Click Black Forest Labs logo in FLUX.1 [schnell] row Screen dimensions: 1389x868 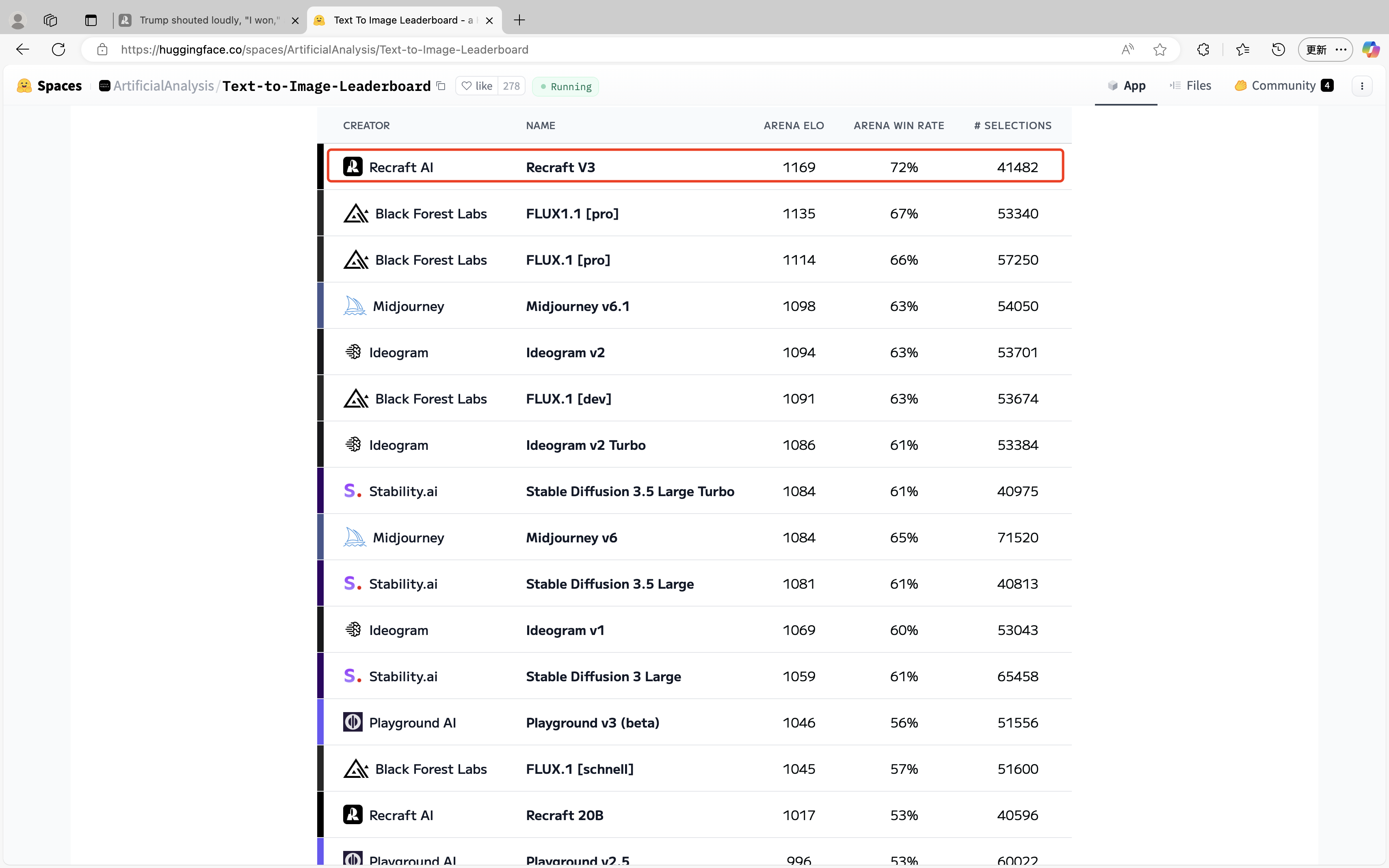(x=356, y=768)
